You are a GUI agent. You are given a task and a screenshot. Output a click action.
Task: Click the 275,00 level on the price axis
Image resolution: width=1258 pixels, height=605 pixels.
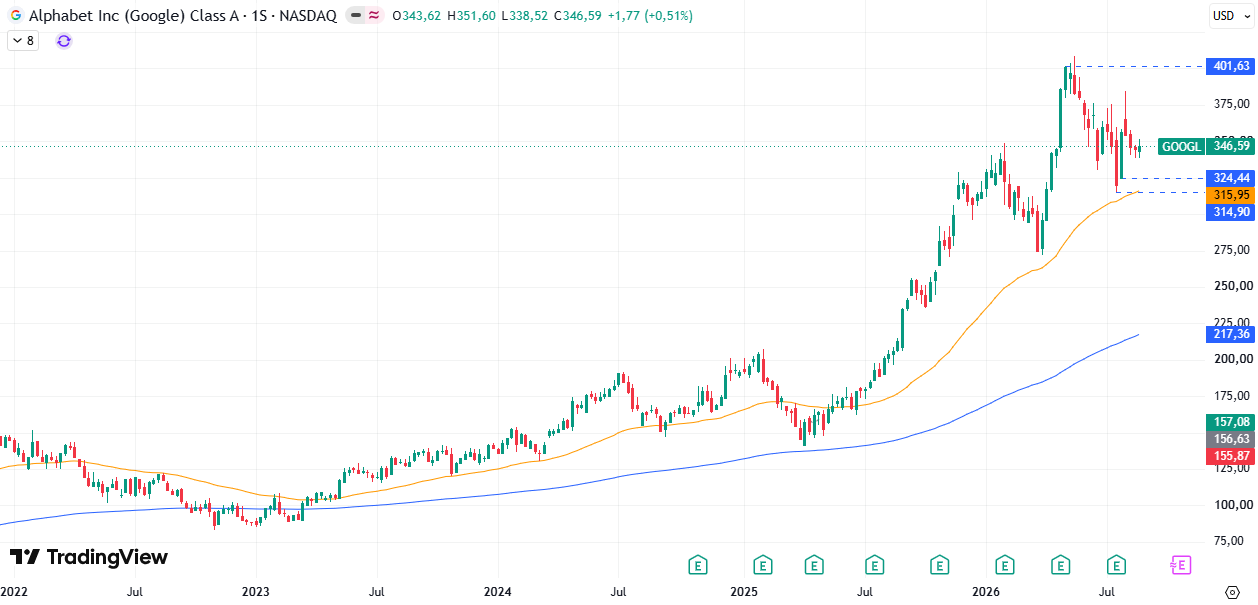[1232, 249]
